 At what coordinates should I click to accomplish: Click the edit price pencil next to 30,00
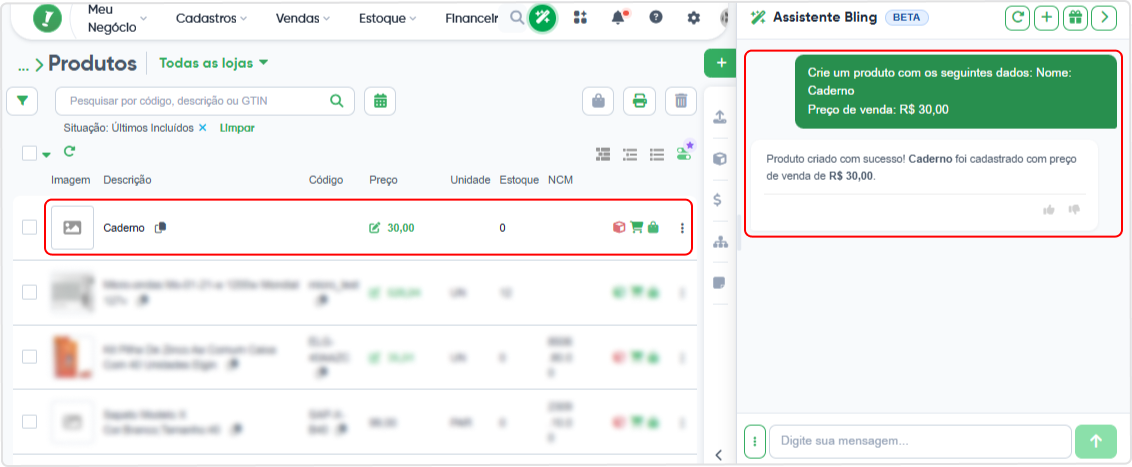pyautogui.click(x=374, y=227)
